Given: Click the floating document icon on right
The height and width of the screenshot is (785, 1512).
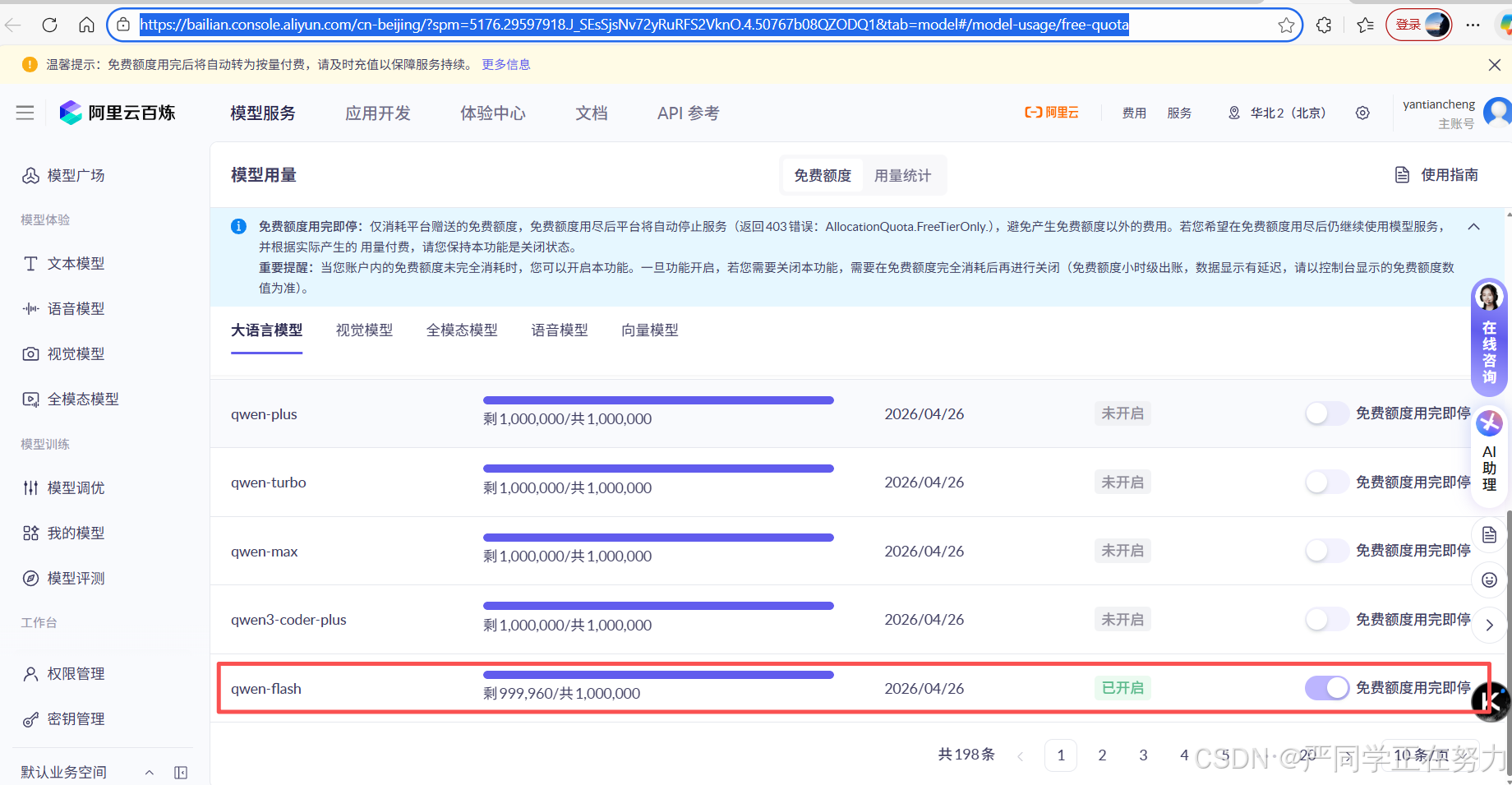Looking at the screenshot, I should click(1489, 535).
